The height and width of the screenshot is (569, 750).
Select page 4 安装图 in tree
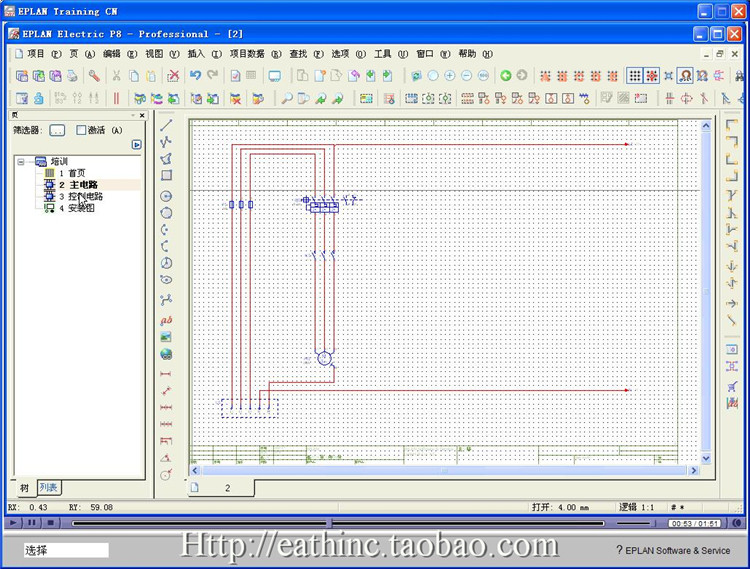(x=77, y=208)
